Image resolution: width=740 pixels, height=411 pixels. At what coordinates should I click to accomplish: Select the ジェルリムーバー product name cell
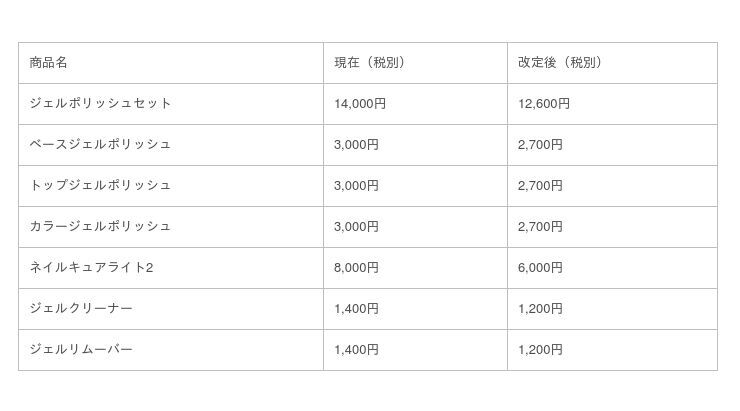tap(81, 350)
